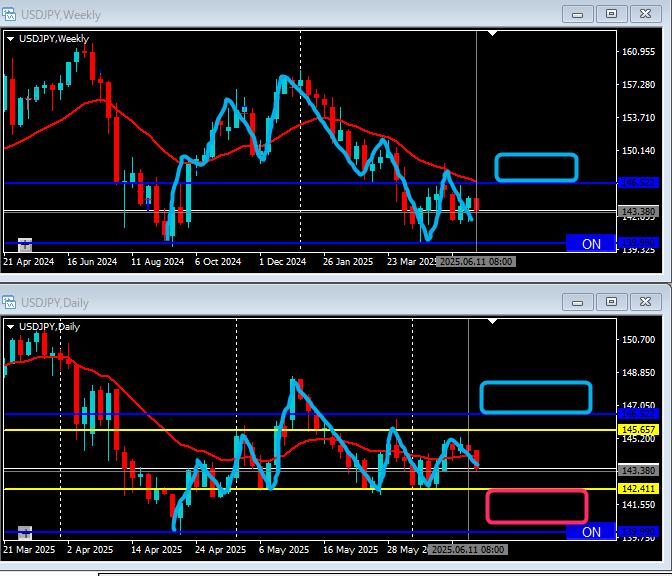Click the 150.700 price scale value in Daily chart
Screen dimensions: 672x576
pyautogui.click(x=638, y=339)
